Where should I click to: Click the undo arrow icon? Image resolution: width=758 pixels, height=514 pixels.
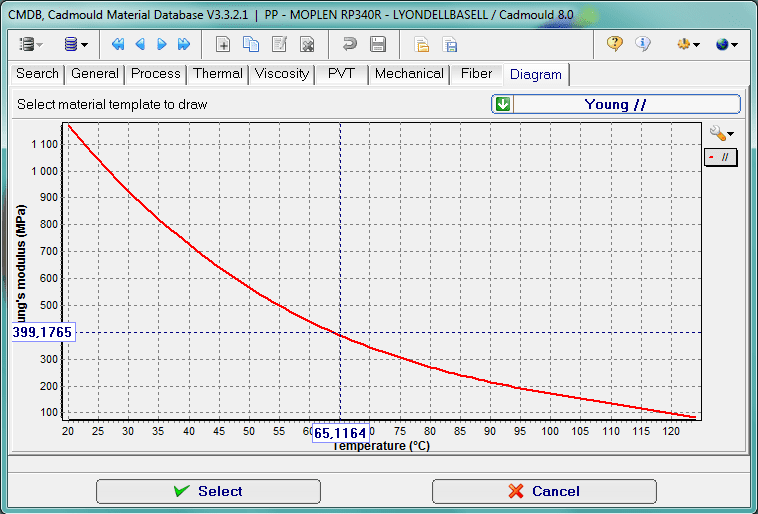coord(350,44)
